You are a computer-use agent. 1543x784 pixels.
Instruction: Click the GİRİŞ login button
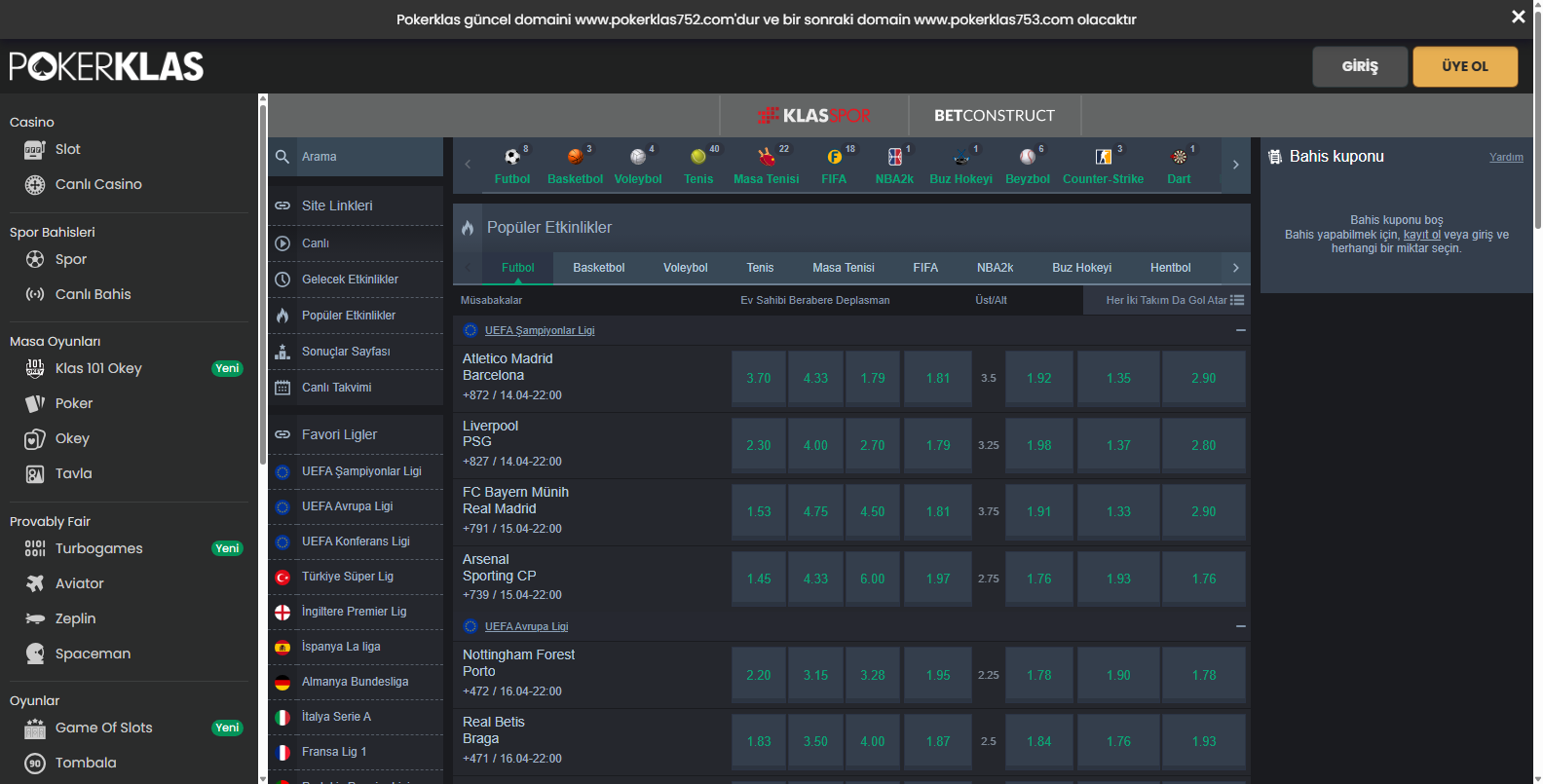click(1360, 66)
